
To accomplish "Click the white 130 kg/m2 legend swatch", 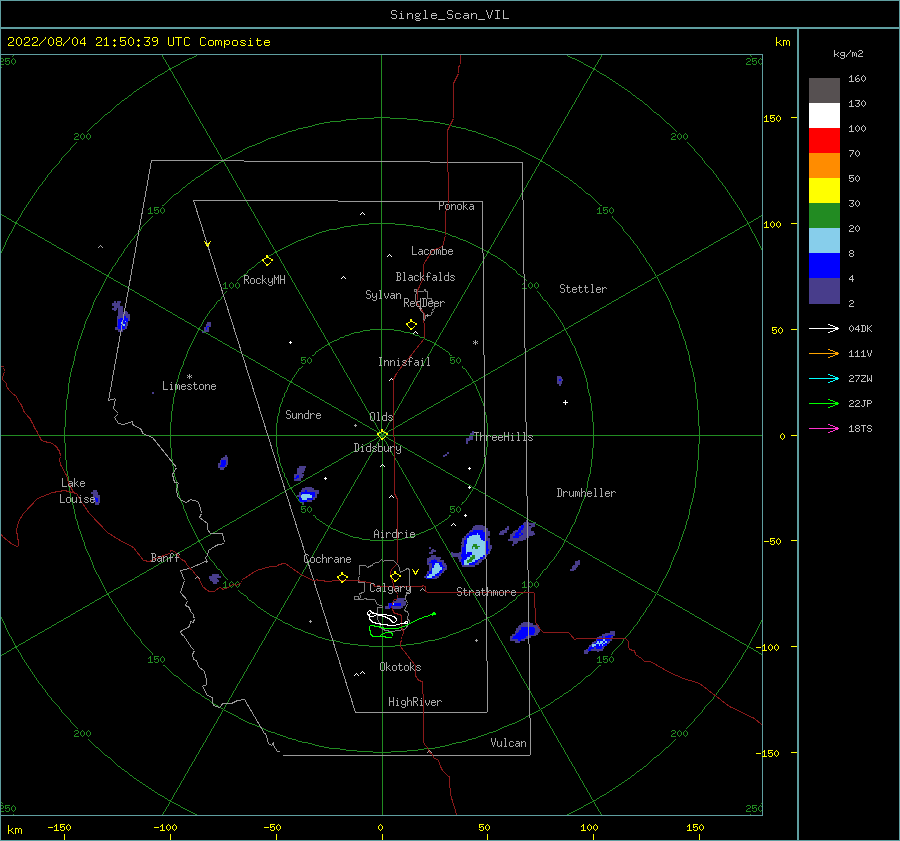I will [824, 115].
